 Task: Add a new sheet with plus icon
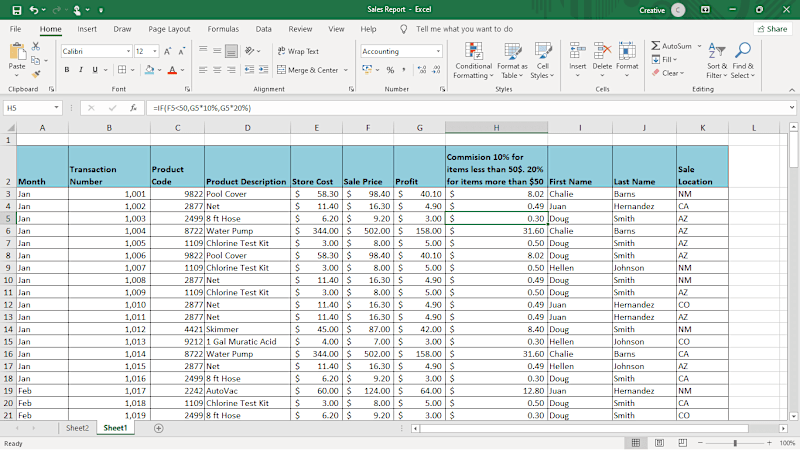pyautogui.click(x=159, y=428)
